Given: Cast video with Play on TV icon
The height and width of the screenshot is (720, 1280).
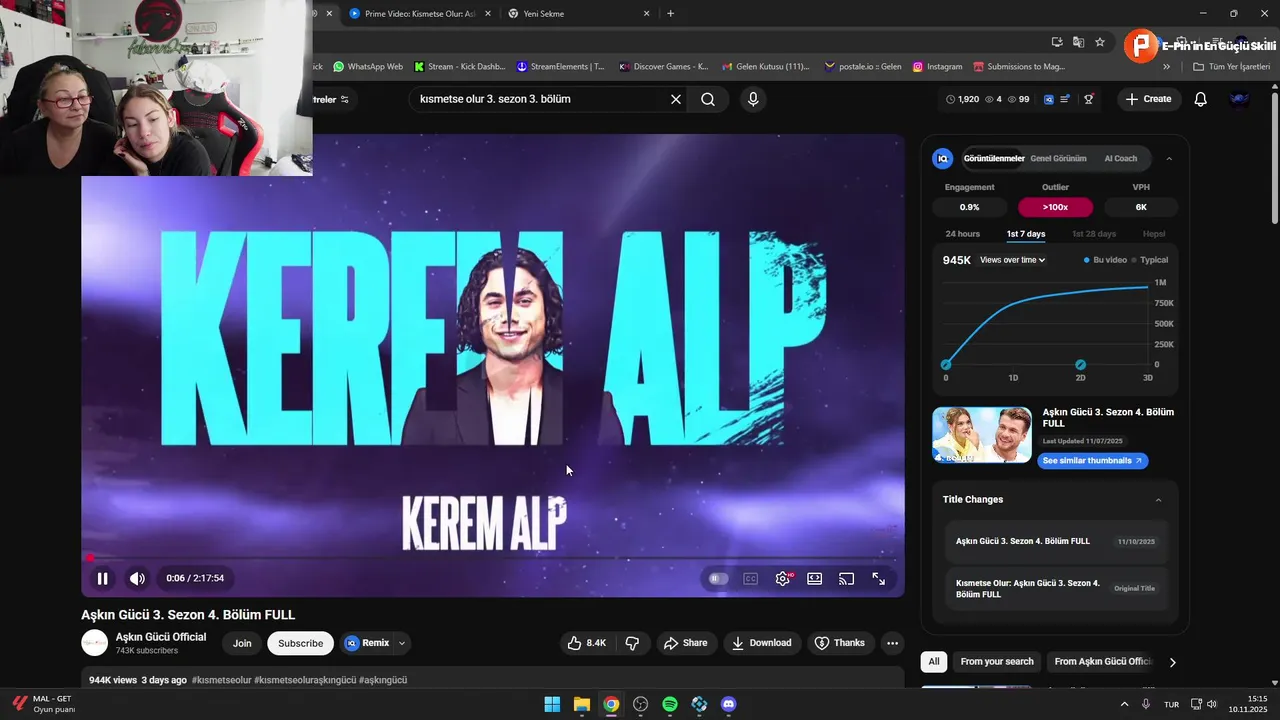Looking at the screenshot, I should click(847, 578).
